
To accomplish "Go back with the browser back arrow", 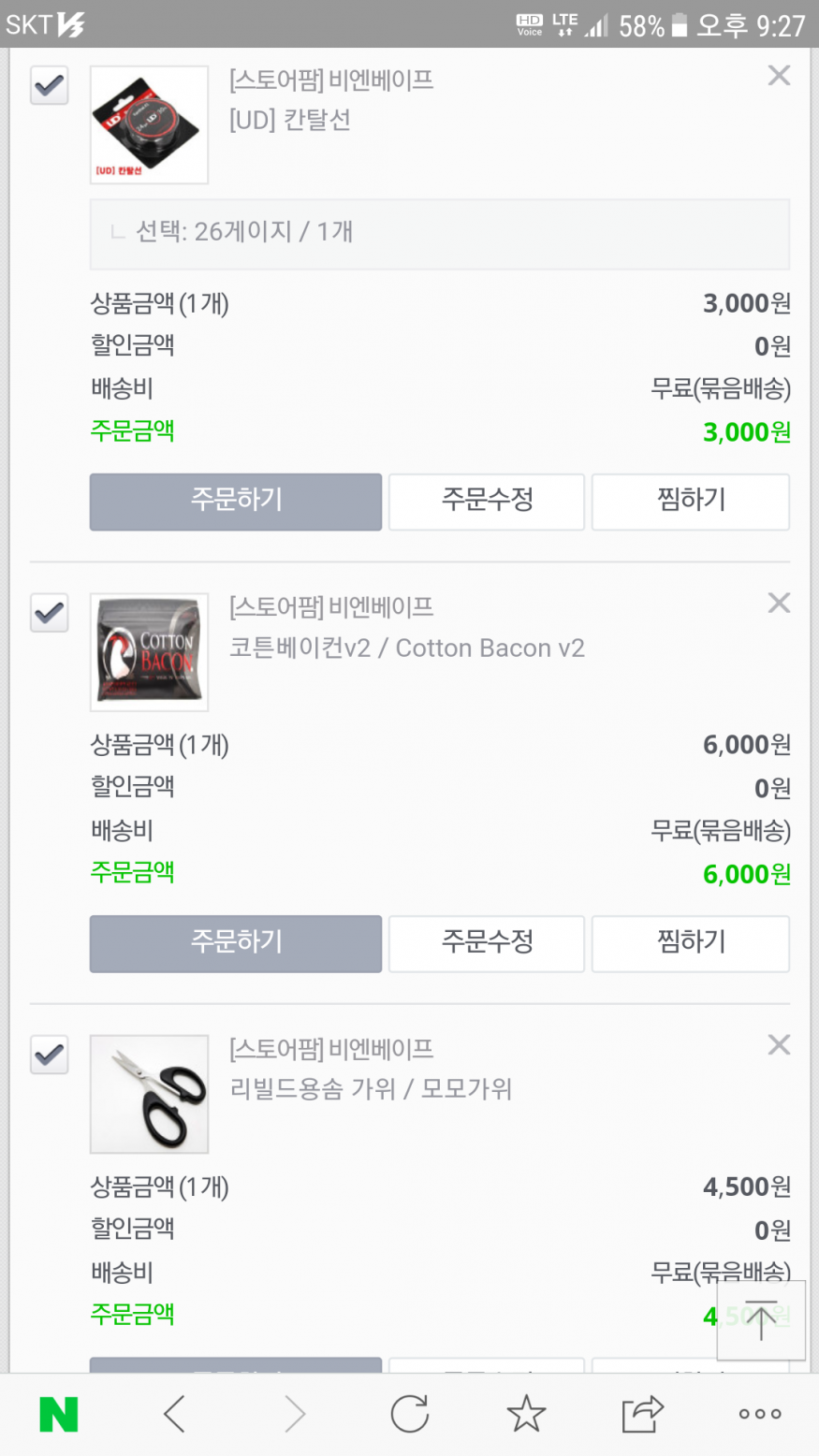I will pos(175,1415).
